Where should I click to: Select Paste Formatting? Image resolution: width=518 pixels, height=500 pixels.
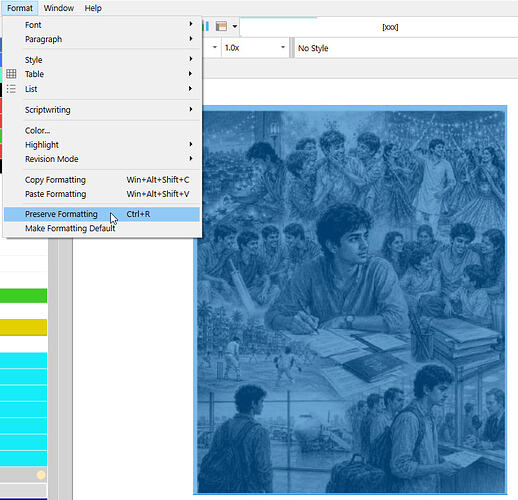(102, 194)
